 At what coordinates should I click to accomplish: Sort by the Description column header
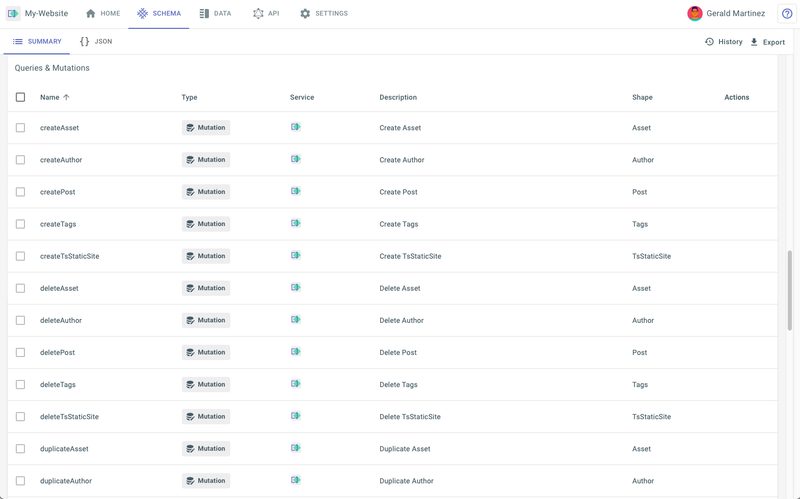398,97
